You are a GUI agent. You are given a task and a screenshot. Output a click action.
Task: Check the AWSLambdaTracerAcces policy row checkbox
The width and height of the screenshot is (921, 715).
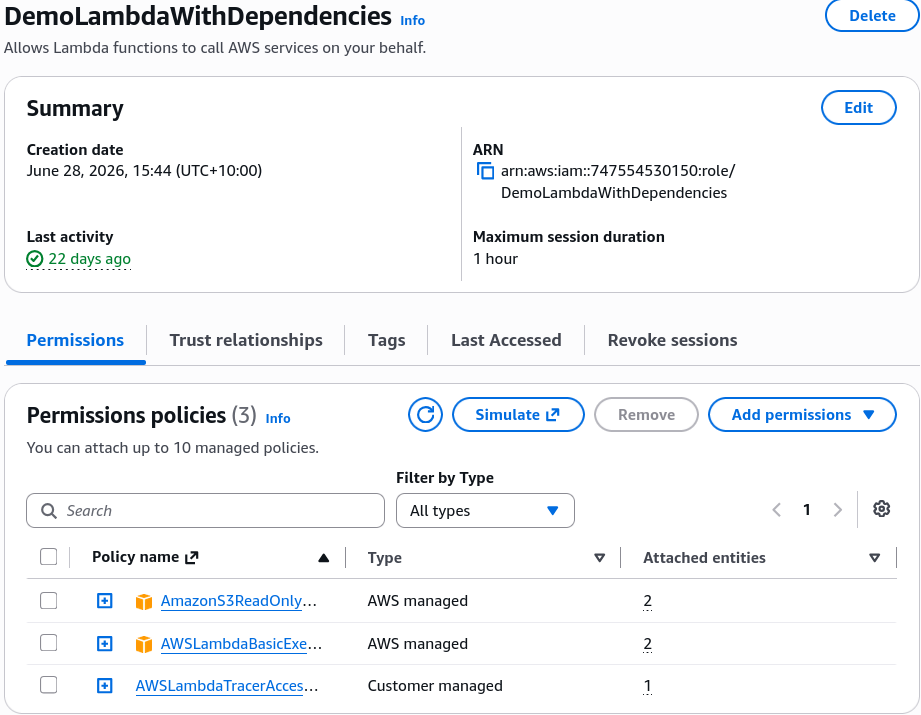pos(49,685)
